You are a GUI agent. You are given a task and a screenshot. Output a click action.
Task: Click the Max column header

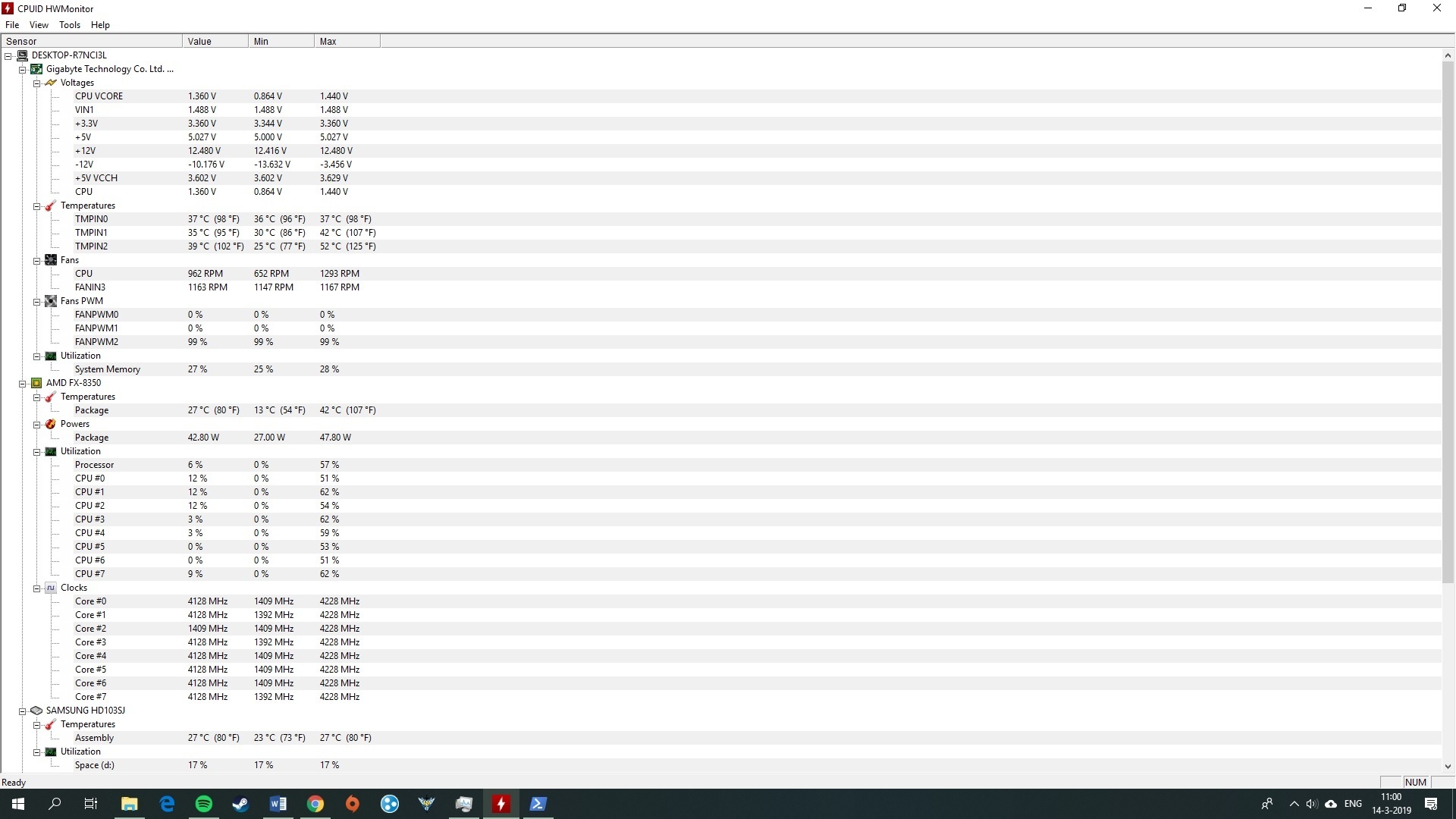coord(346,41)
